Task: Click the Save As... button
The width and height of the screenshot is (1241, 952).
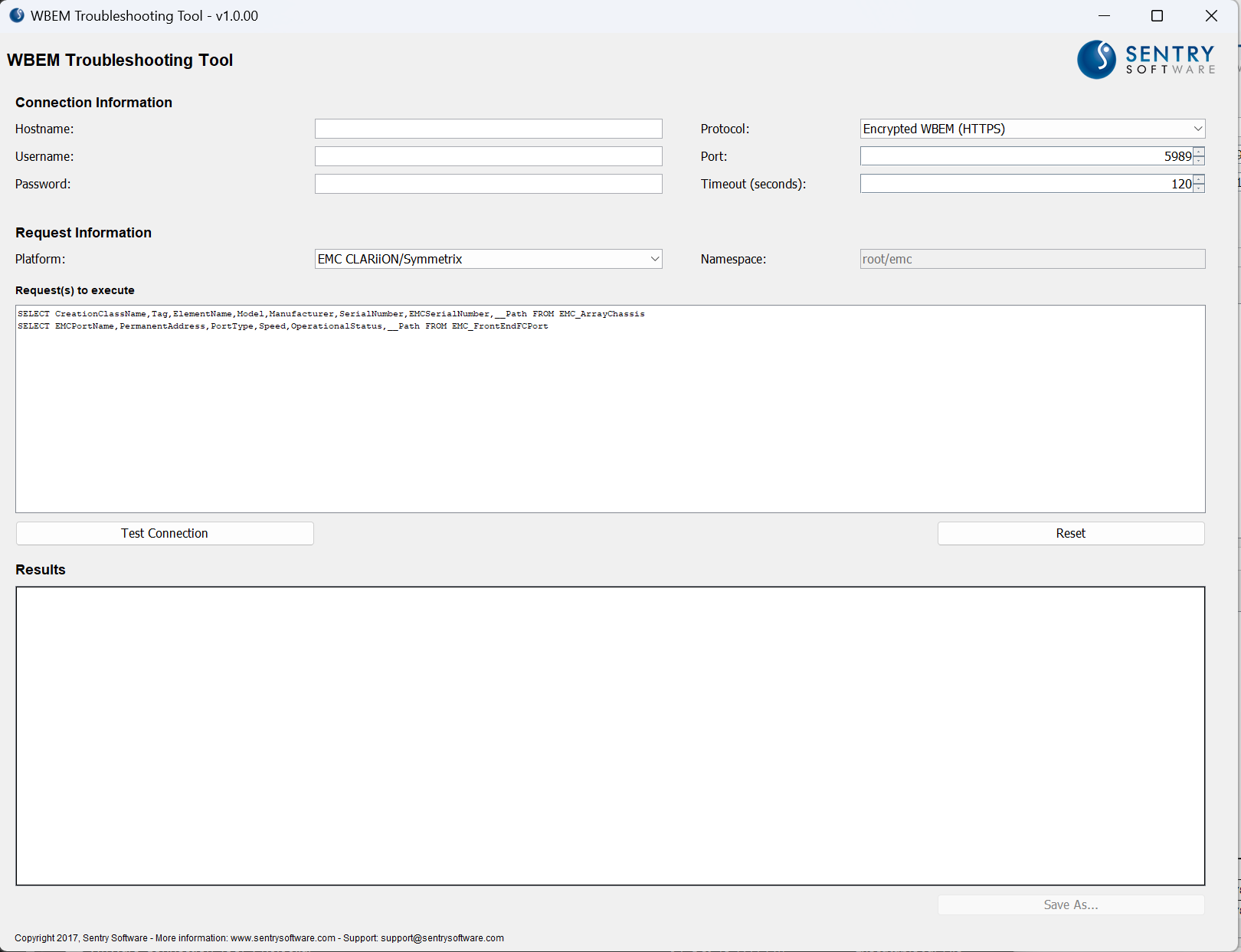Action: [x=1070, y=905]
